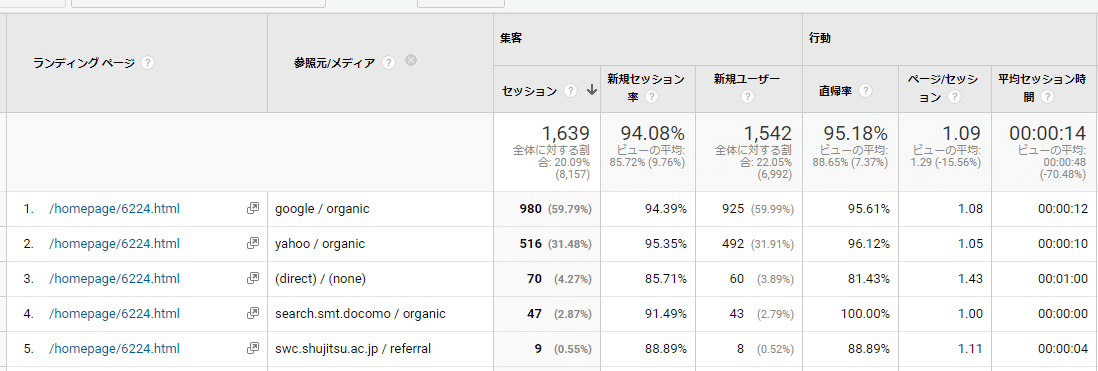Open help icon under 新規セッション率
This screenshot has width=1098, height=371.
(651, 97)
